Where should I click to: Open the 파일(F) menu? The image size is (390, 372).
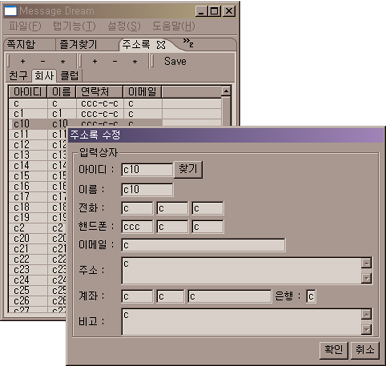coord(25,26)
